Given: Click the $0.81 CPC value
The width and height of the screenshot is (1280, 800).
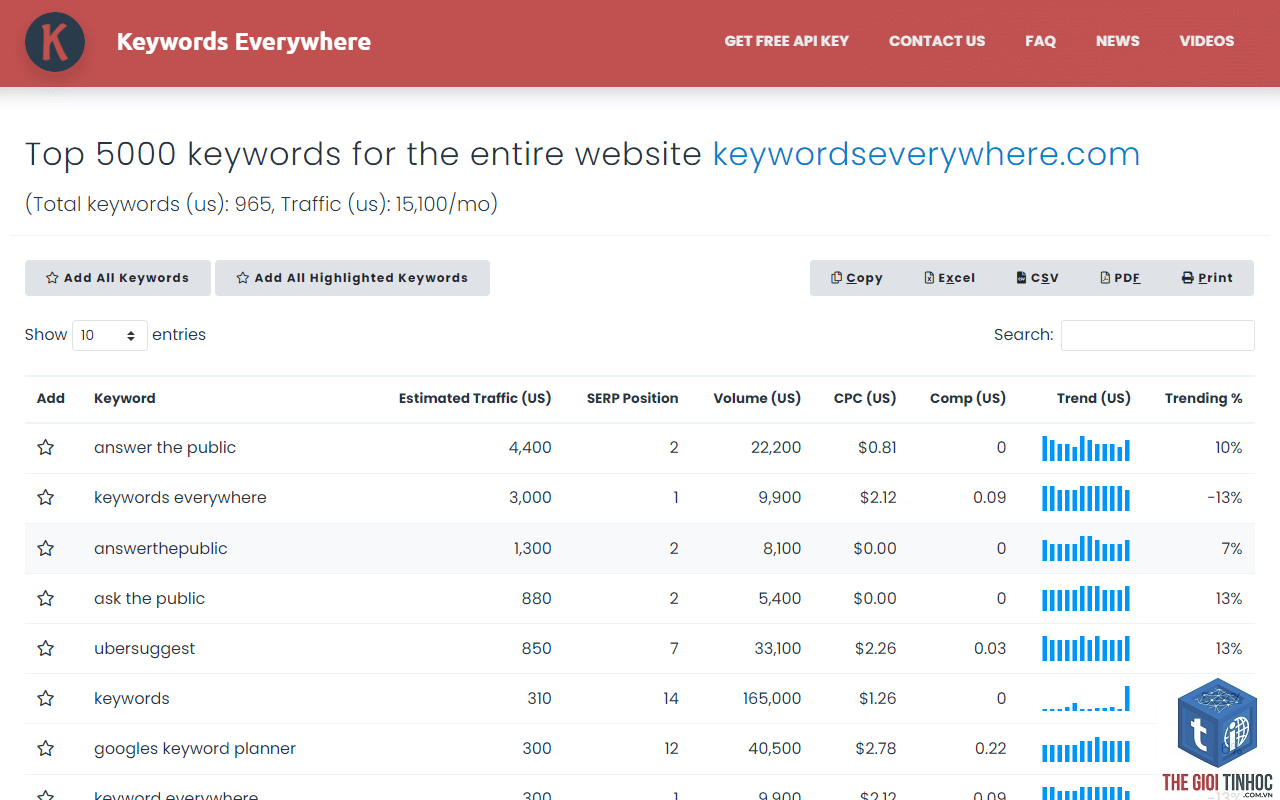Looking at the screenshot, I should [877, 448].
